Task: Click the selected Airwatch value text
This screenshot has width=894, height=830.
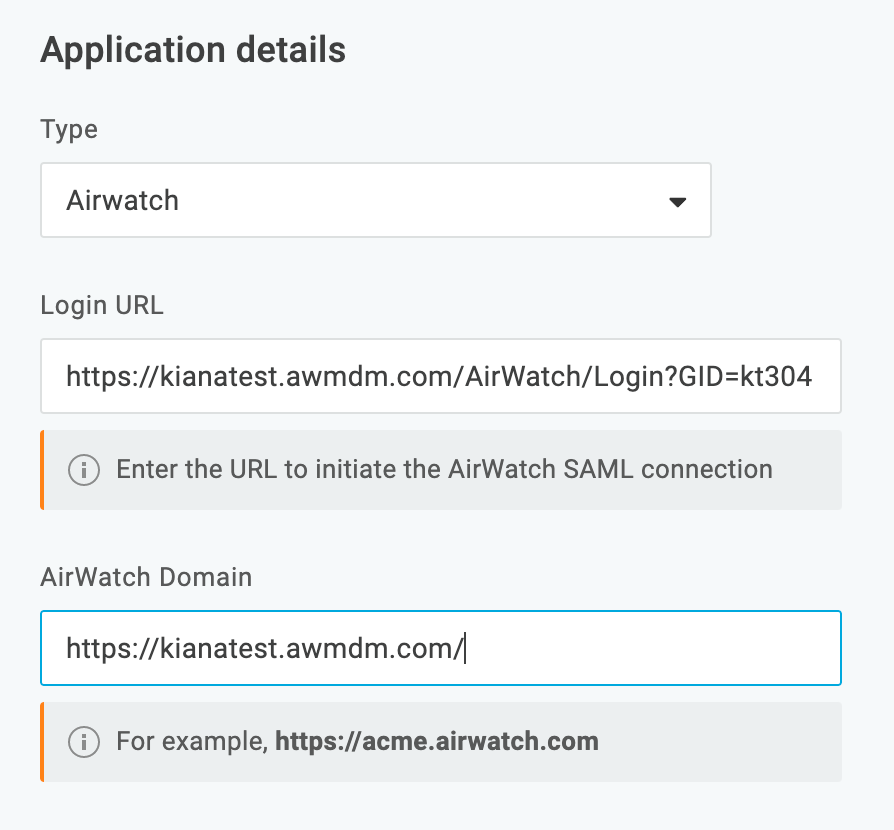Action: coord(122,200)
